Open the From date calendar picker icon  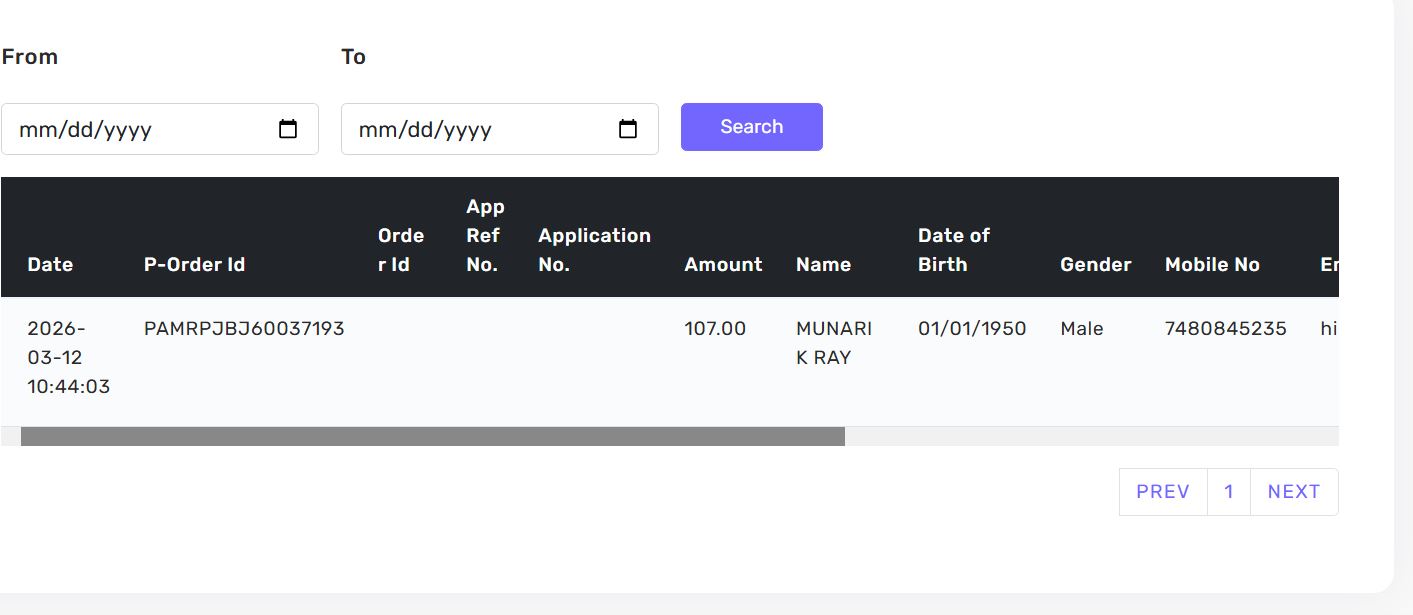pos(288,129)
